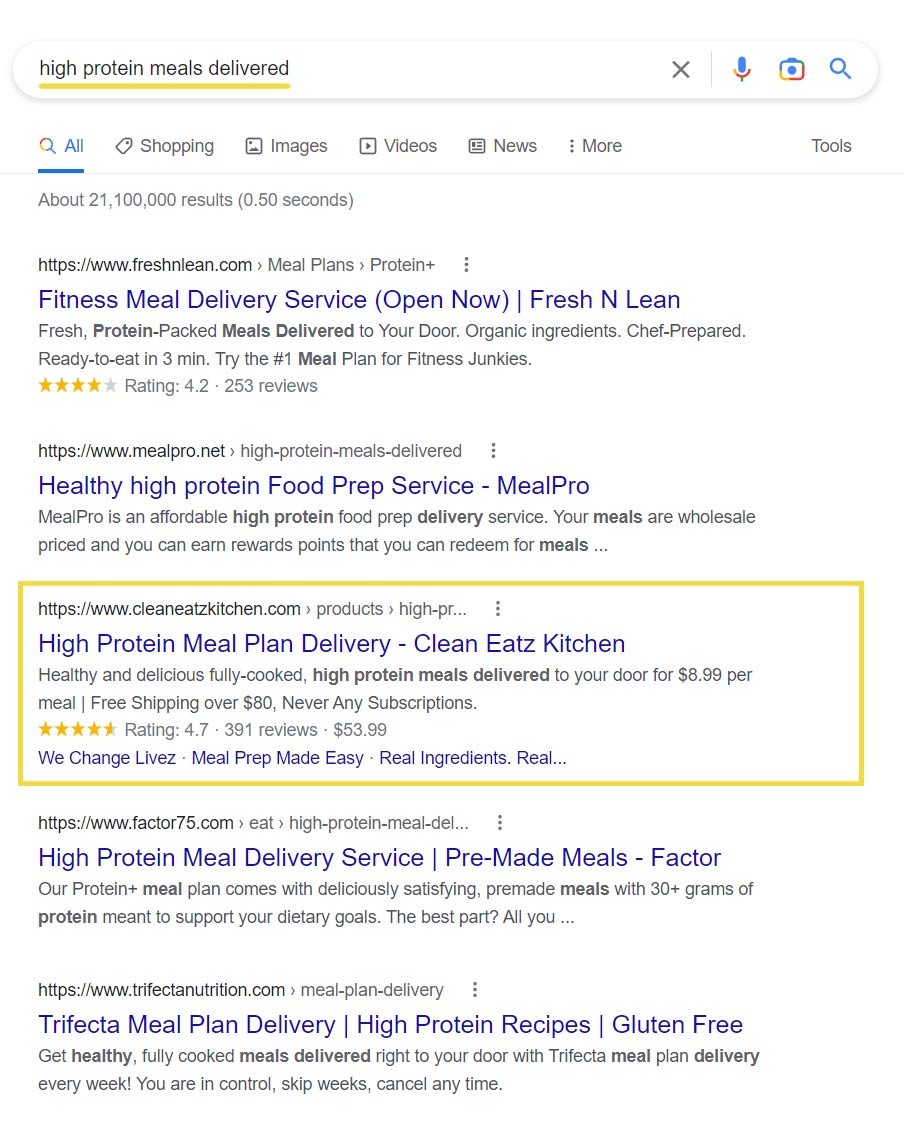Expand the More search categories menu

(594, 146)
